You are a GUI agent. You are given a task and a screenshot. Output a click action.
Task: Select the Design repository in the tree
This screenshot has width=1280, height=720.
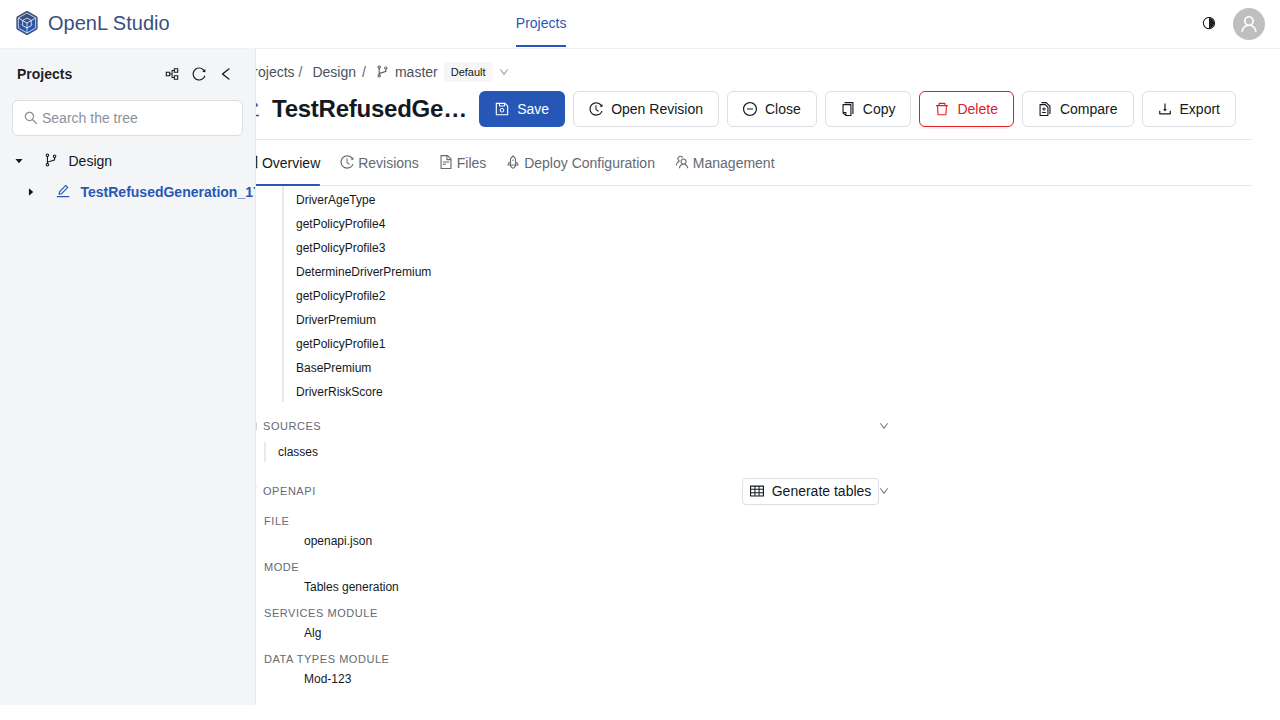tap(90, 161)
